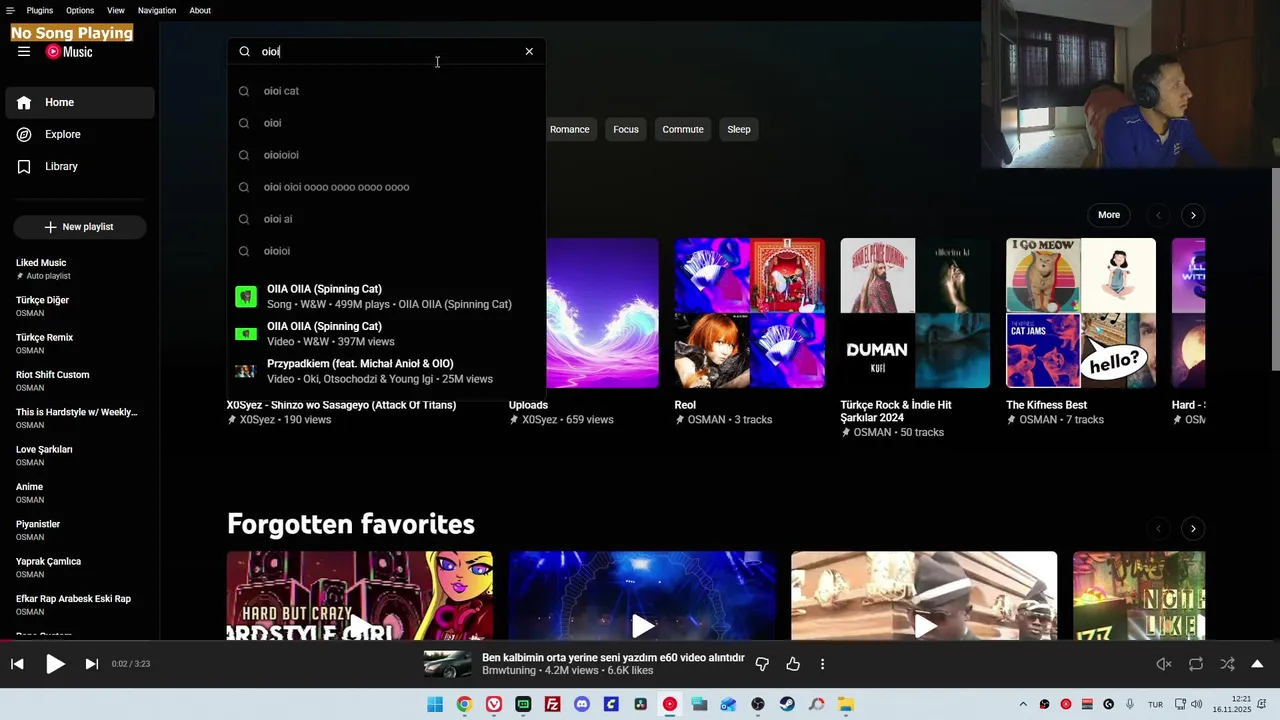Open the Explore page
This screenshot has height=720, width=1280.
(80, 134)
